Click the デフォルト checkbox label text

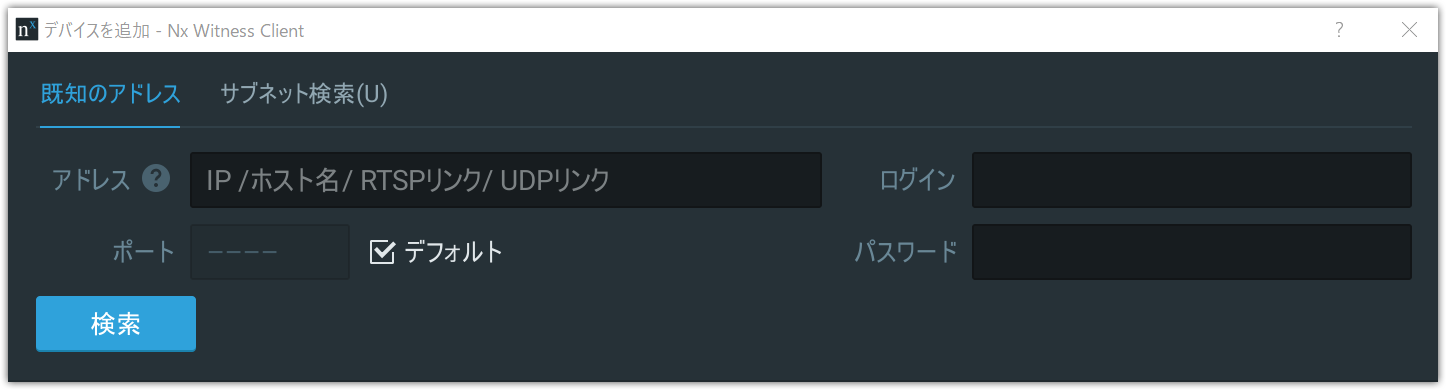click(453, 252)
